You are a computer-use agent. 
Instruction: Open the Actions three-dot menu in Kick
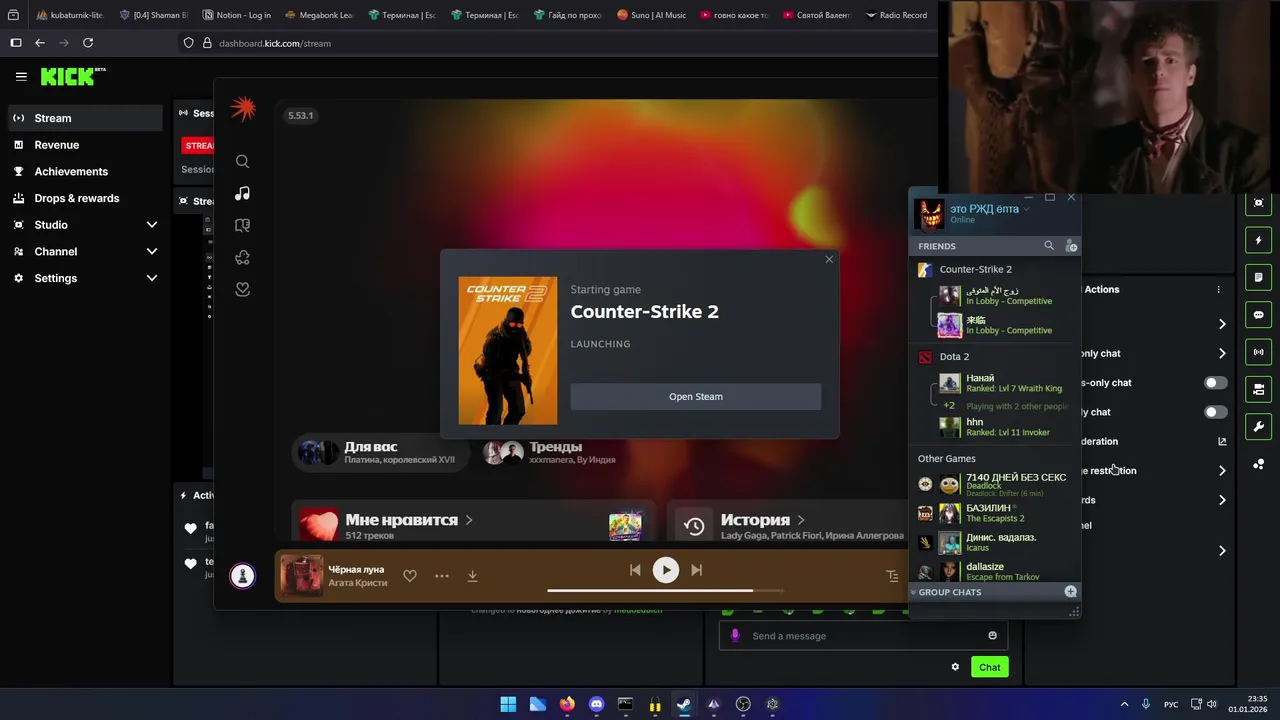1218,289
